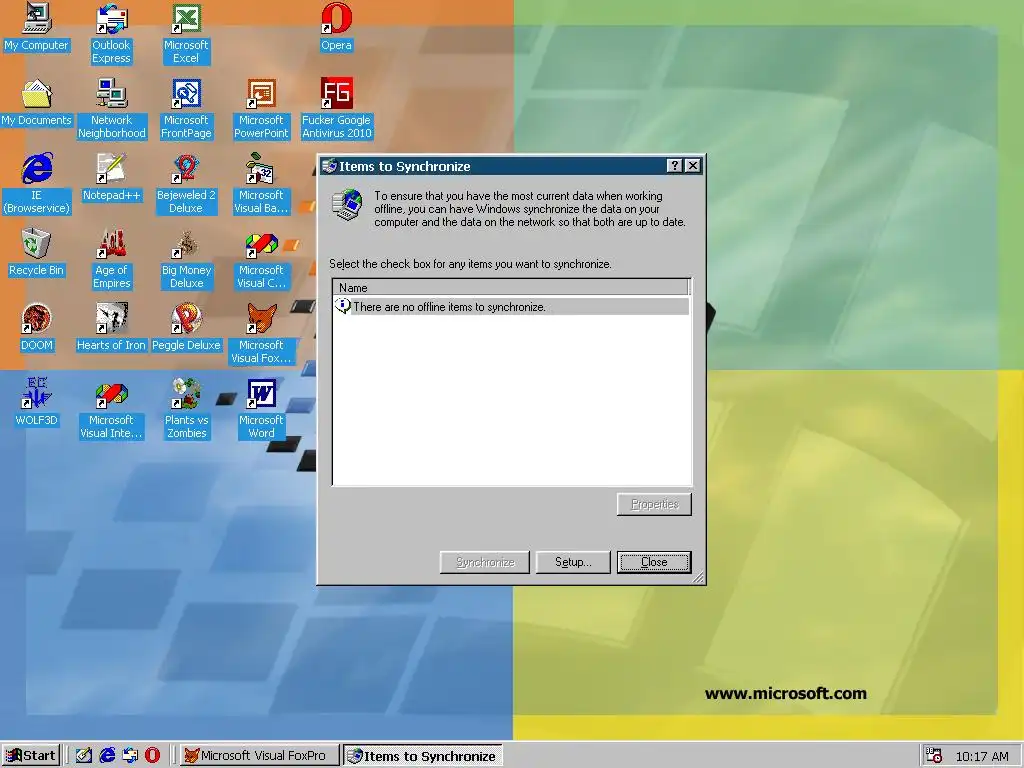The height and width of the screenshot is (768, 1024).
Task: Launch Opera from quick launch bar
Action: [x=152, y=756]
